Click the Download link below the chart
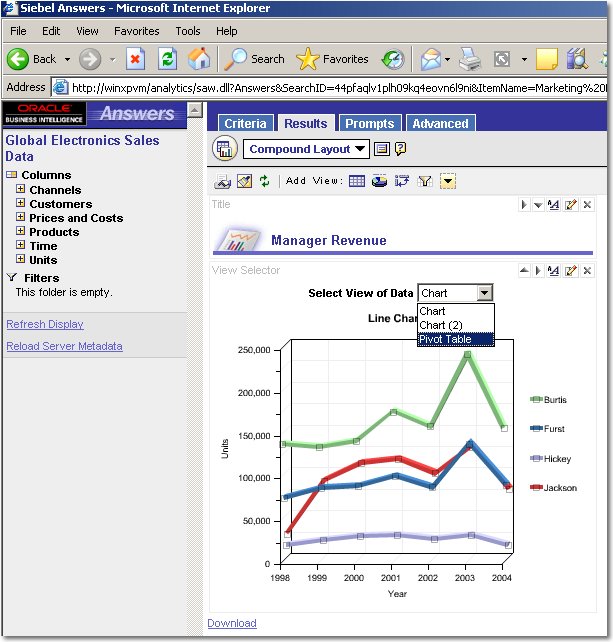613x642 pixels. point(232,623)
